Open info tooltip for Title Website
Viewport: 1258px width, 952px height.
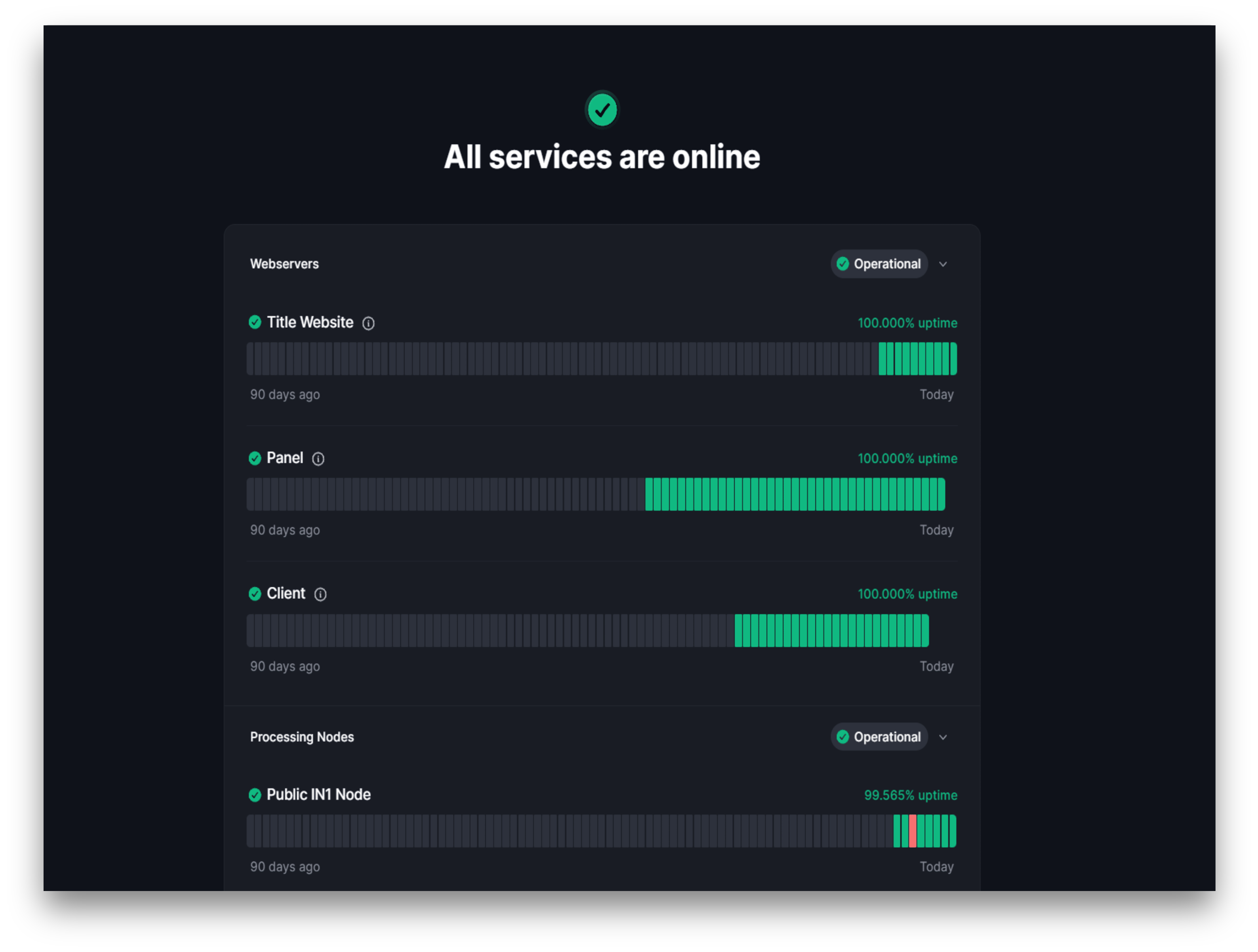(x=369, y=323)
